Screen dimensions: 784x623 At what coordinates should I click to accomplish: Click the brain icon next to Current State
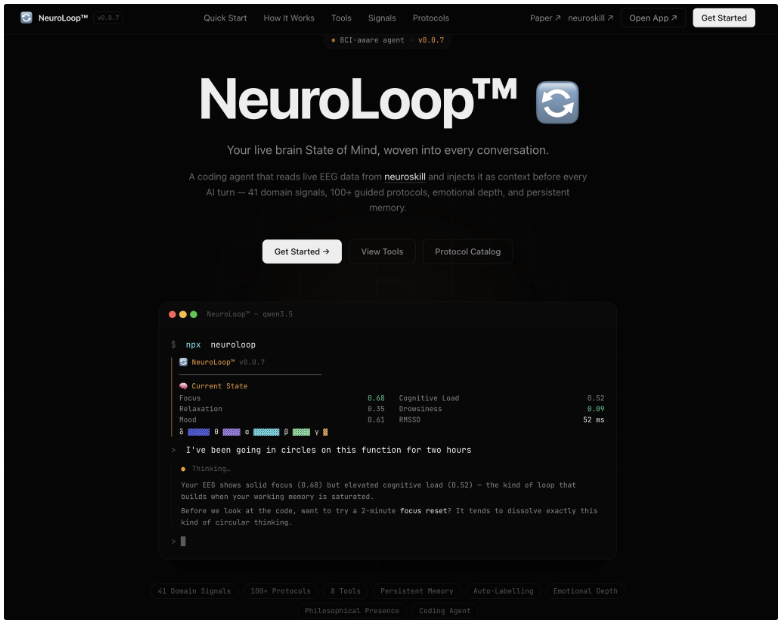[x=183, y=386]
